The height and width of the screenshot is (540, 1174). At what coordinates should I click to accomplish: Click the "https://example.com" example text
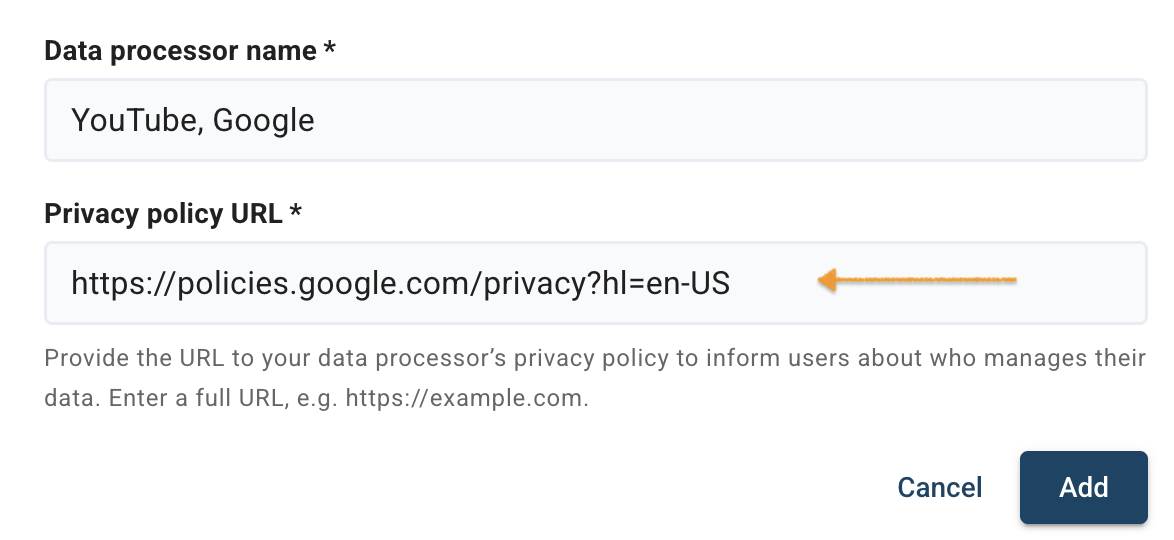[x=466, y=397]
